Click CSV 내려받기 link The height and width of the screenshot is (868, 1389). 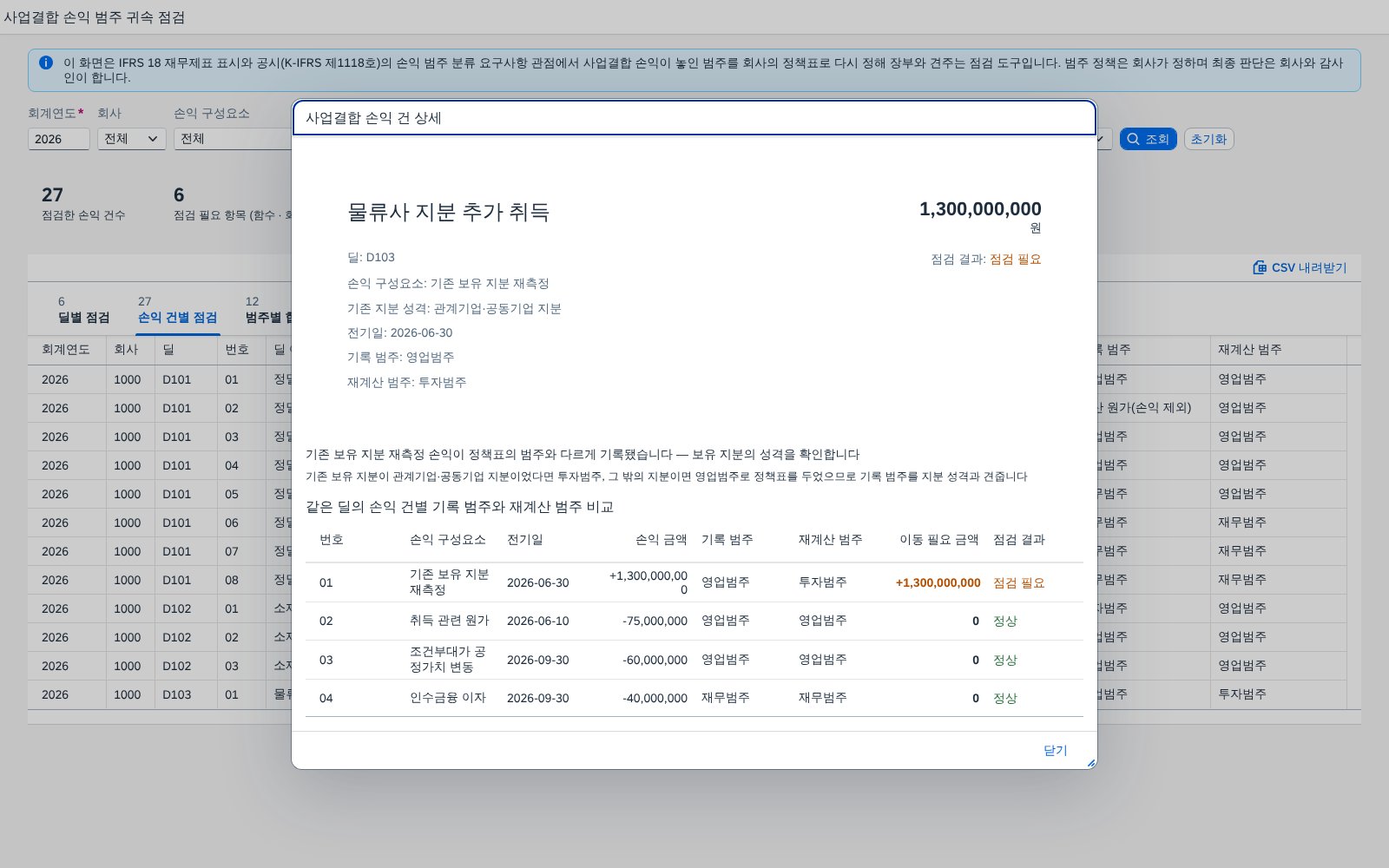pyautogui.click(x=1300, y=267)
